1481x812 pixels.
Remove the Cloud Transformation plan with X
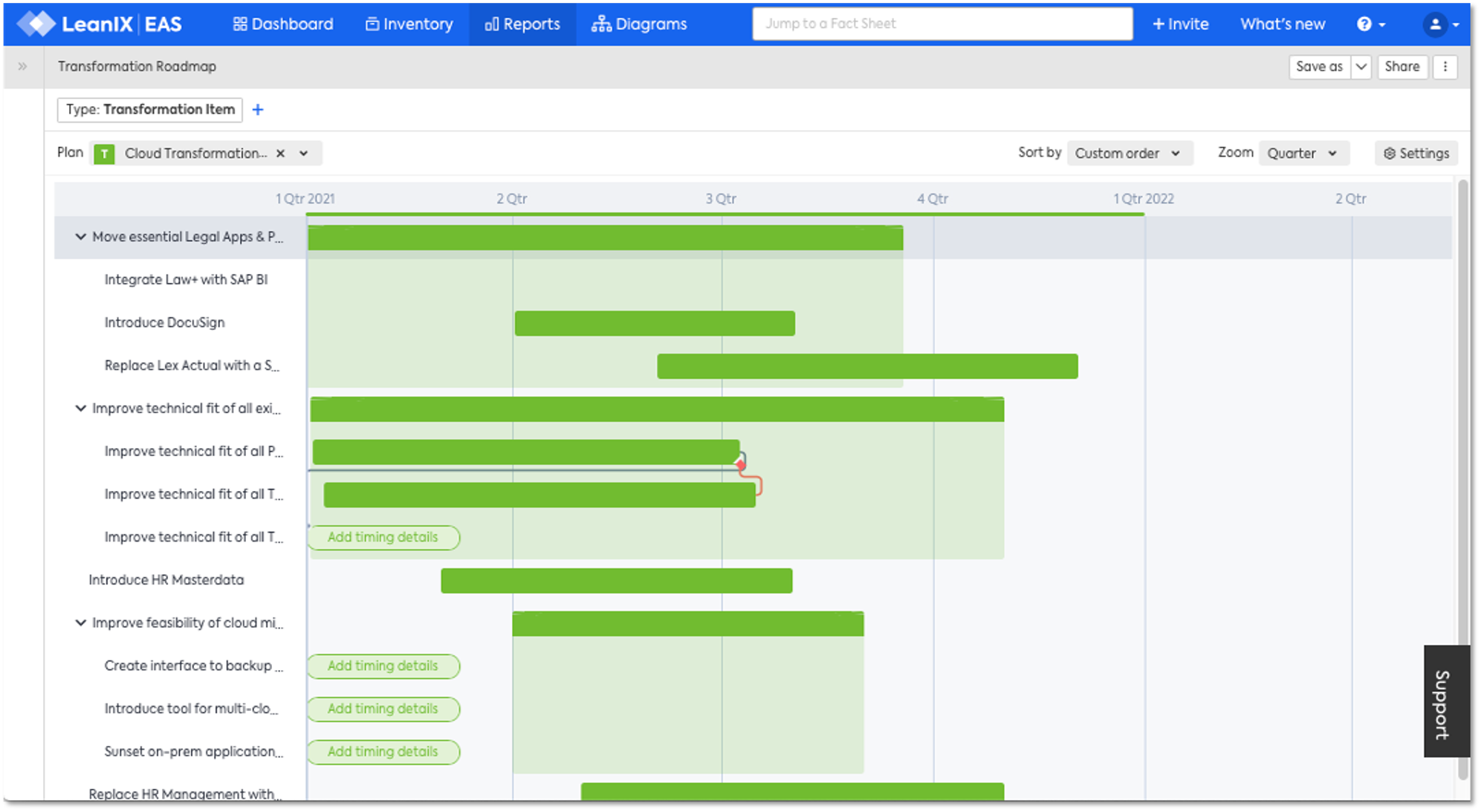280,153
